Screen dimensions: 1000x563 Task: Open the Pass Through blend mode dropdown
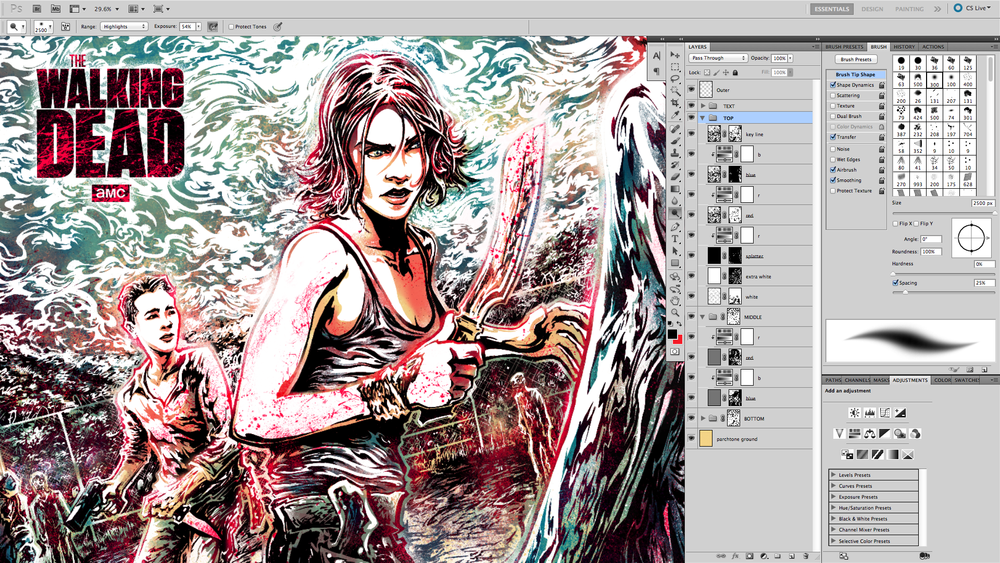(x=717, y=58)
